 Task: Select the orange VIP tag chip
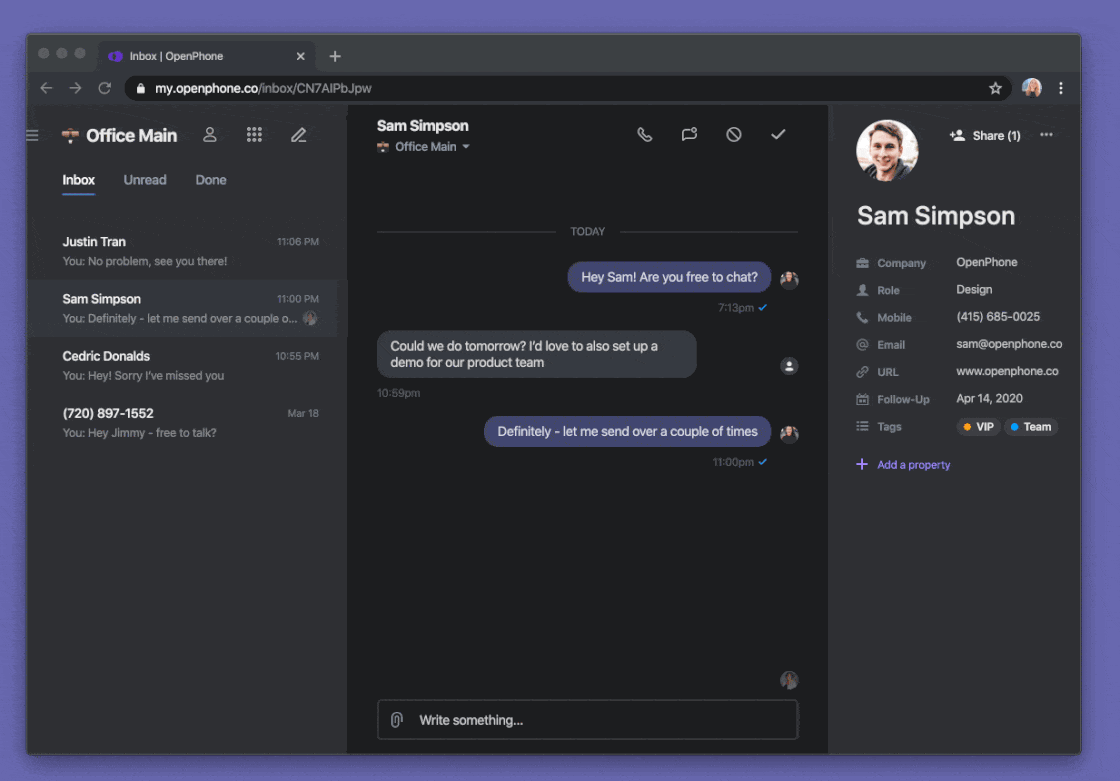pyautogui.click(x=978, y=426)
